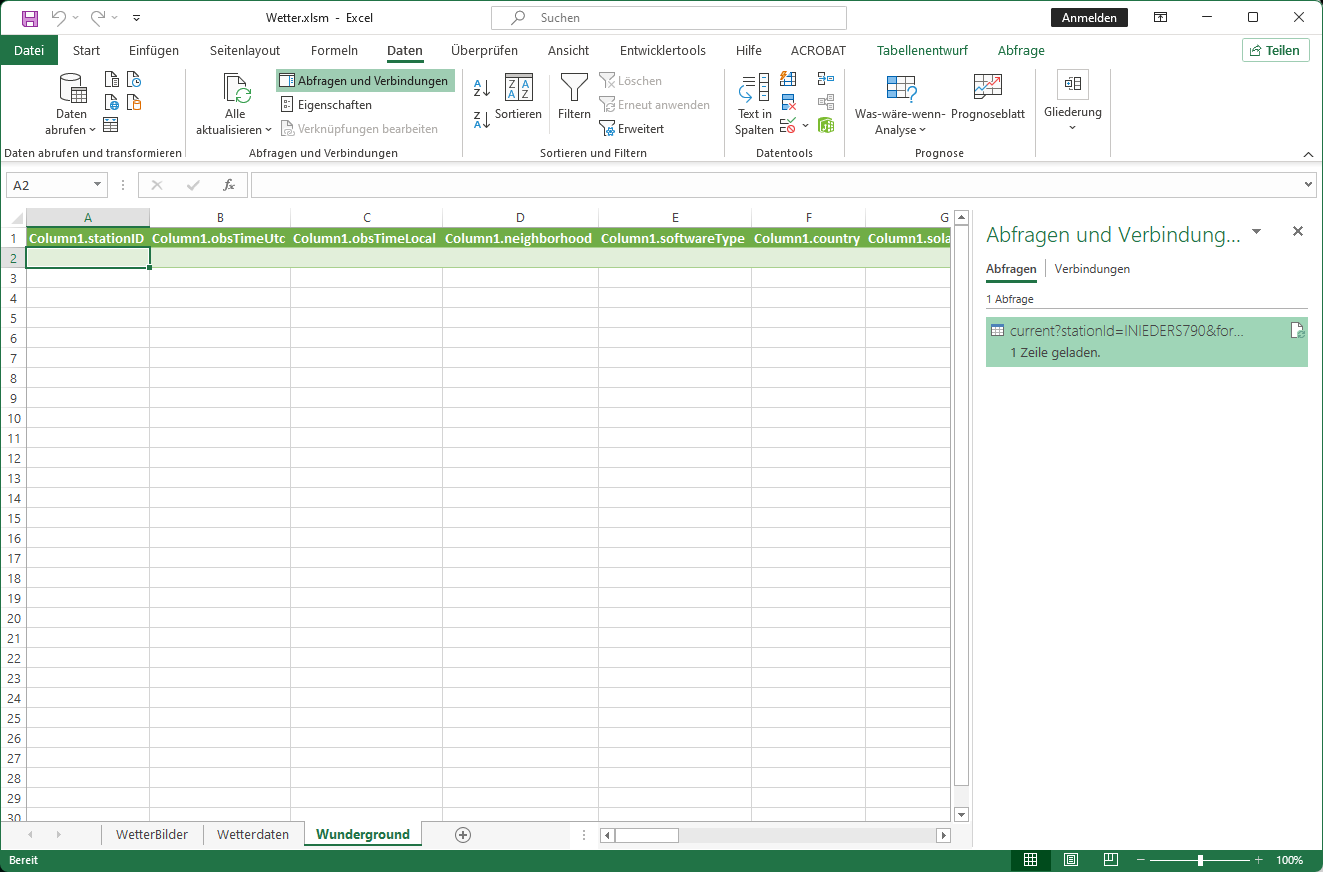Click the Anmelden sign-in button
Screen dimensions: 1323x872
(1090, 18)
